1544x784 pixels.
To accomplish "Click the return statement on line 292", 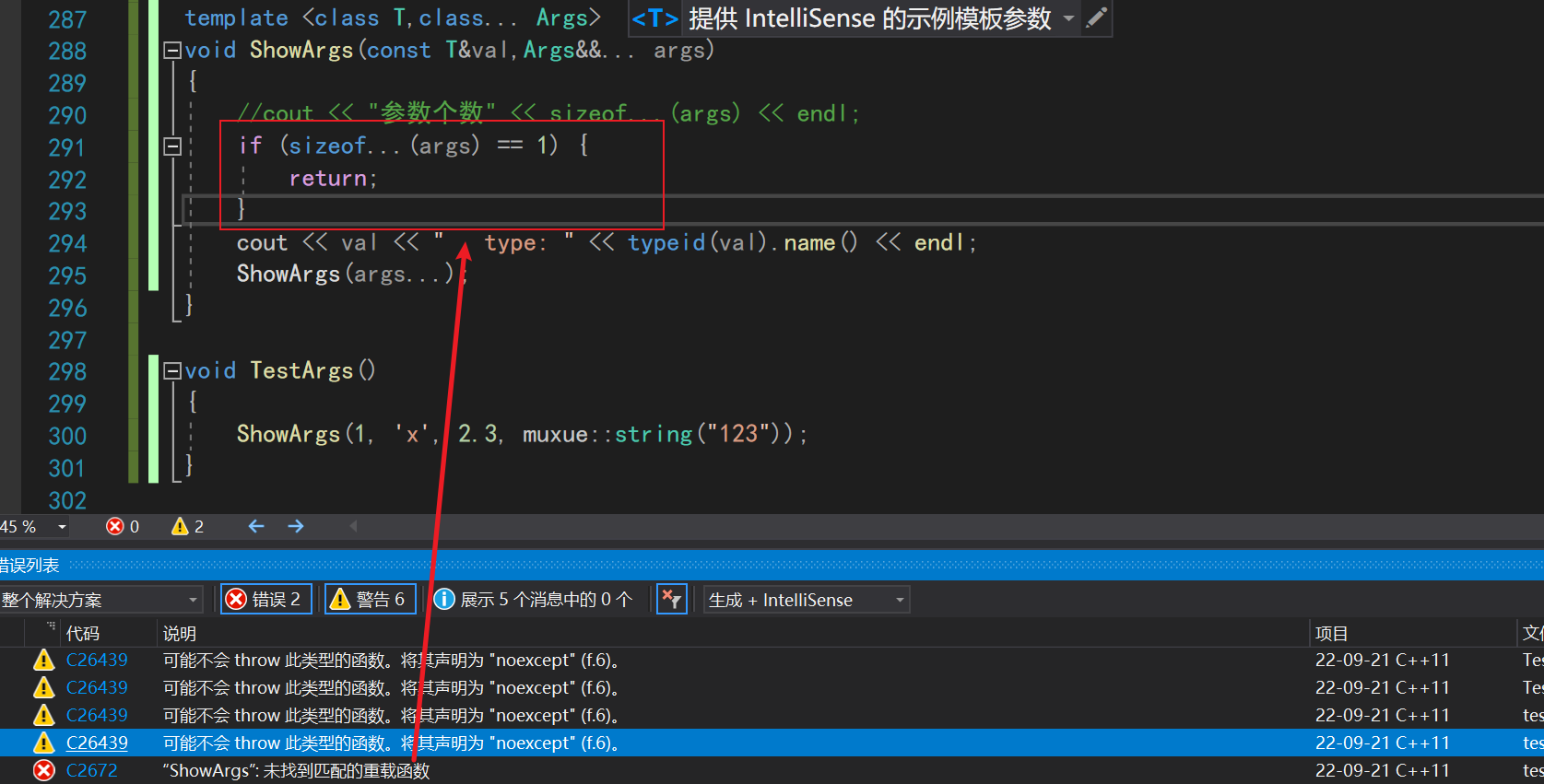I will (333, 179).
